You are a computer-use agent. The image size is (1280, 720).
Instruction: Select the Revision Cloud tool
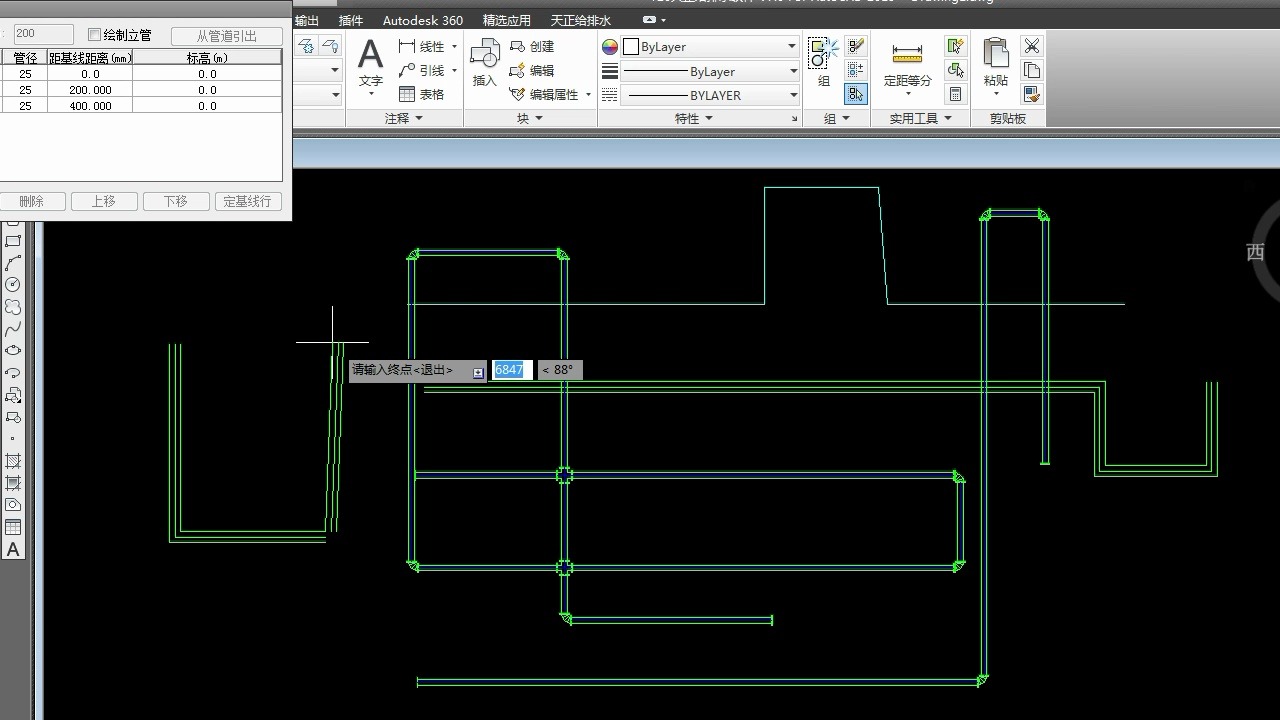[13, 307]
